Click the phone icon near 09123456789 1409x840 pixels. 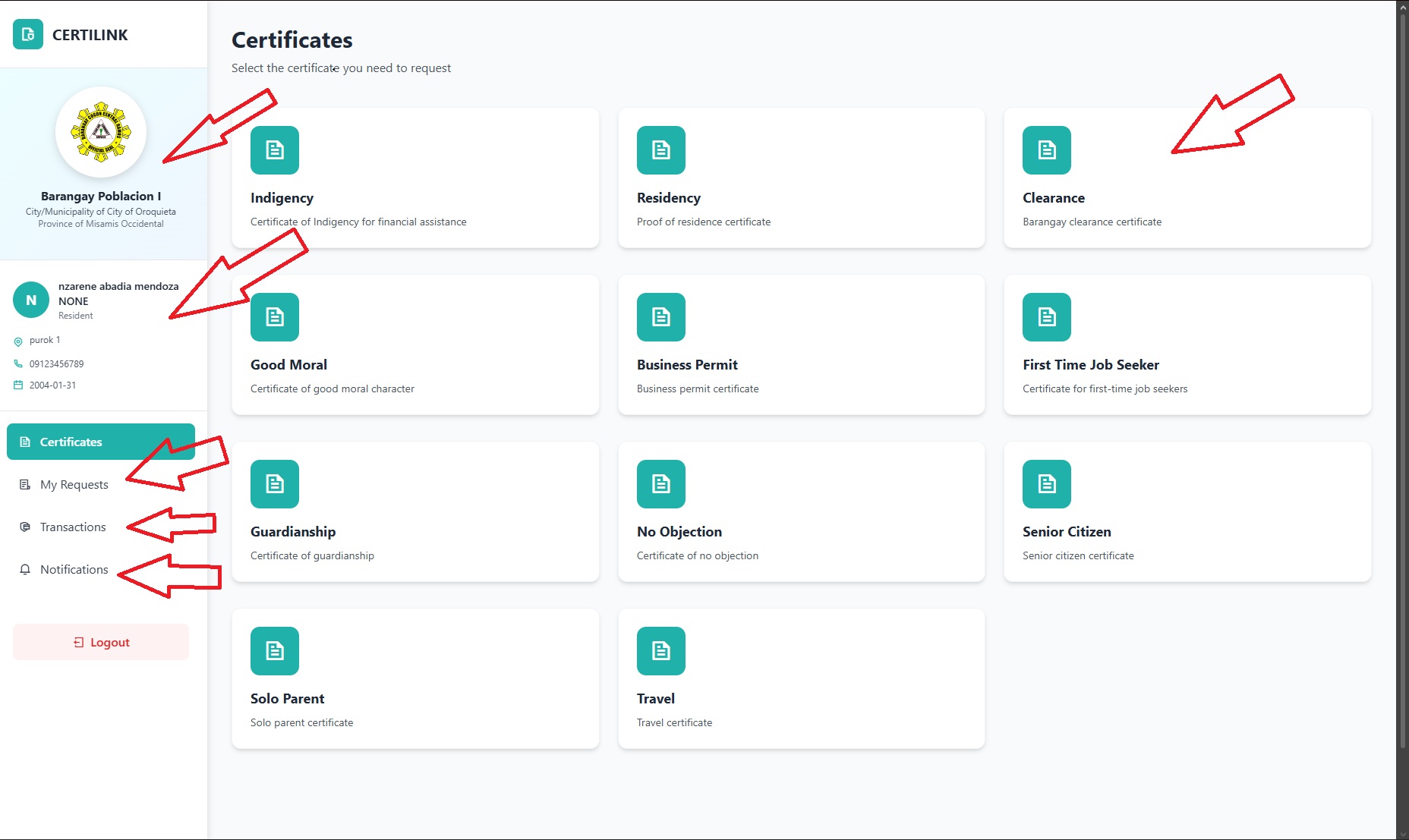tap(17, 363)
